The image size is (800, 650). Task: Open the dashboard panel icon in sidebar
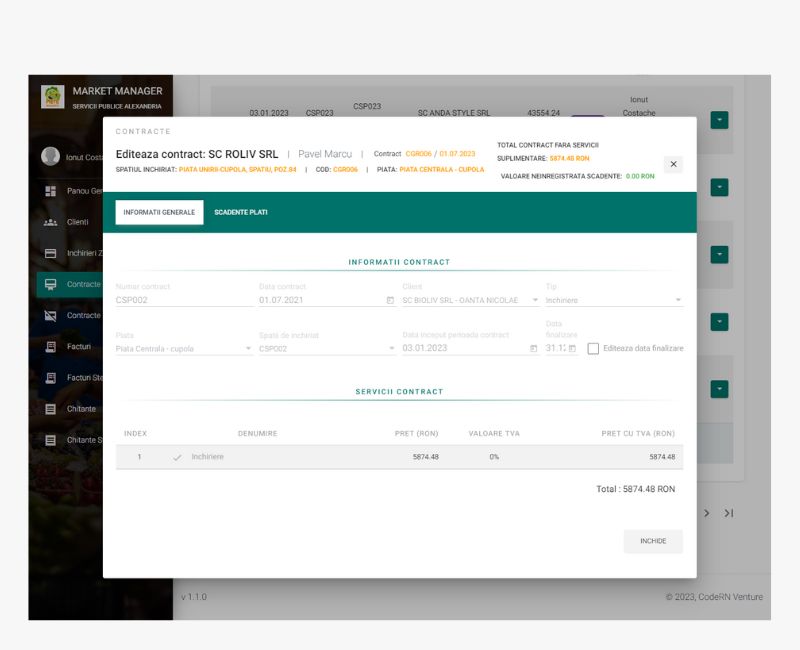point(50,191)
